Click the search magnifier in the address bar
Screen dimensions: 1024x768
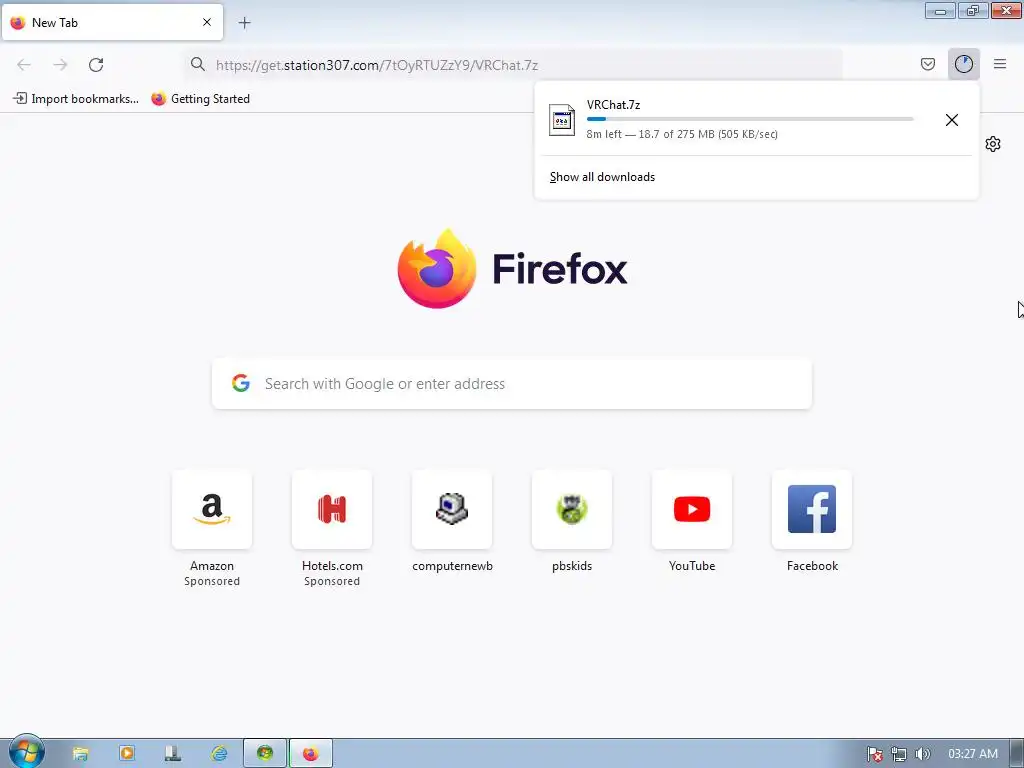click(x=198, y=64)
